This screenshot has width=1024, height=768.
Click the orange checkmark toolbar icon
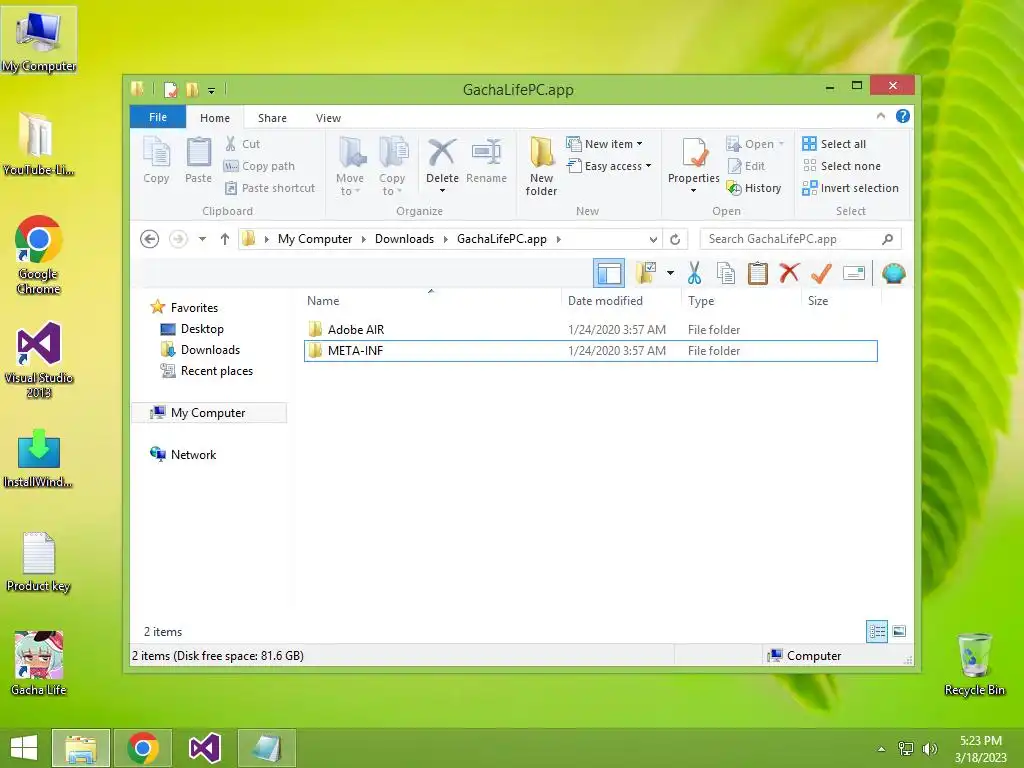point(821,273)
